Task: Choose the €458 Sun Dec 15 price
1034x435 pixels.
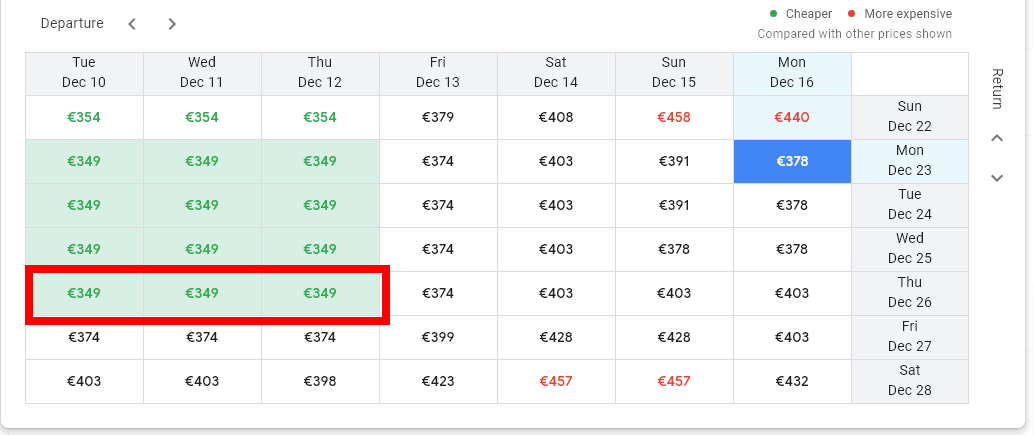Action: [674, 117]
